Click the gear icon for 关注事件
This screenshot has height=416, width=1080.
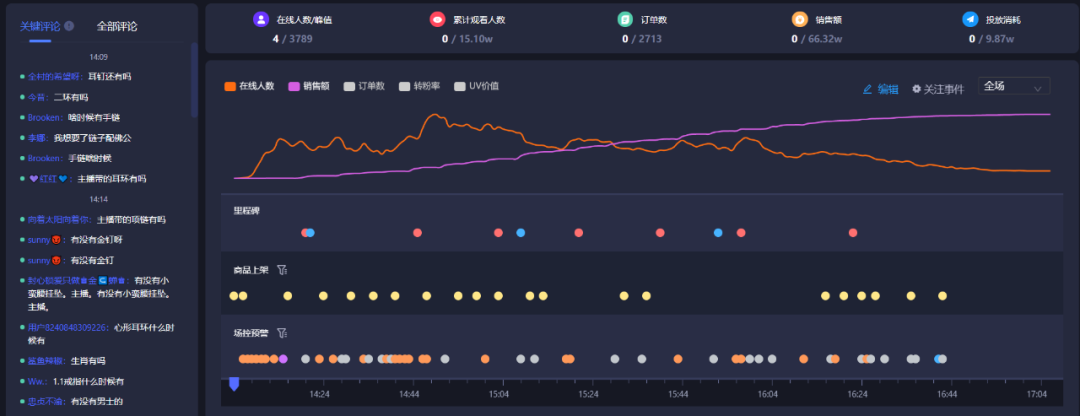[x=917, y=89]
